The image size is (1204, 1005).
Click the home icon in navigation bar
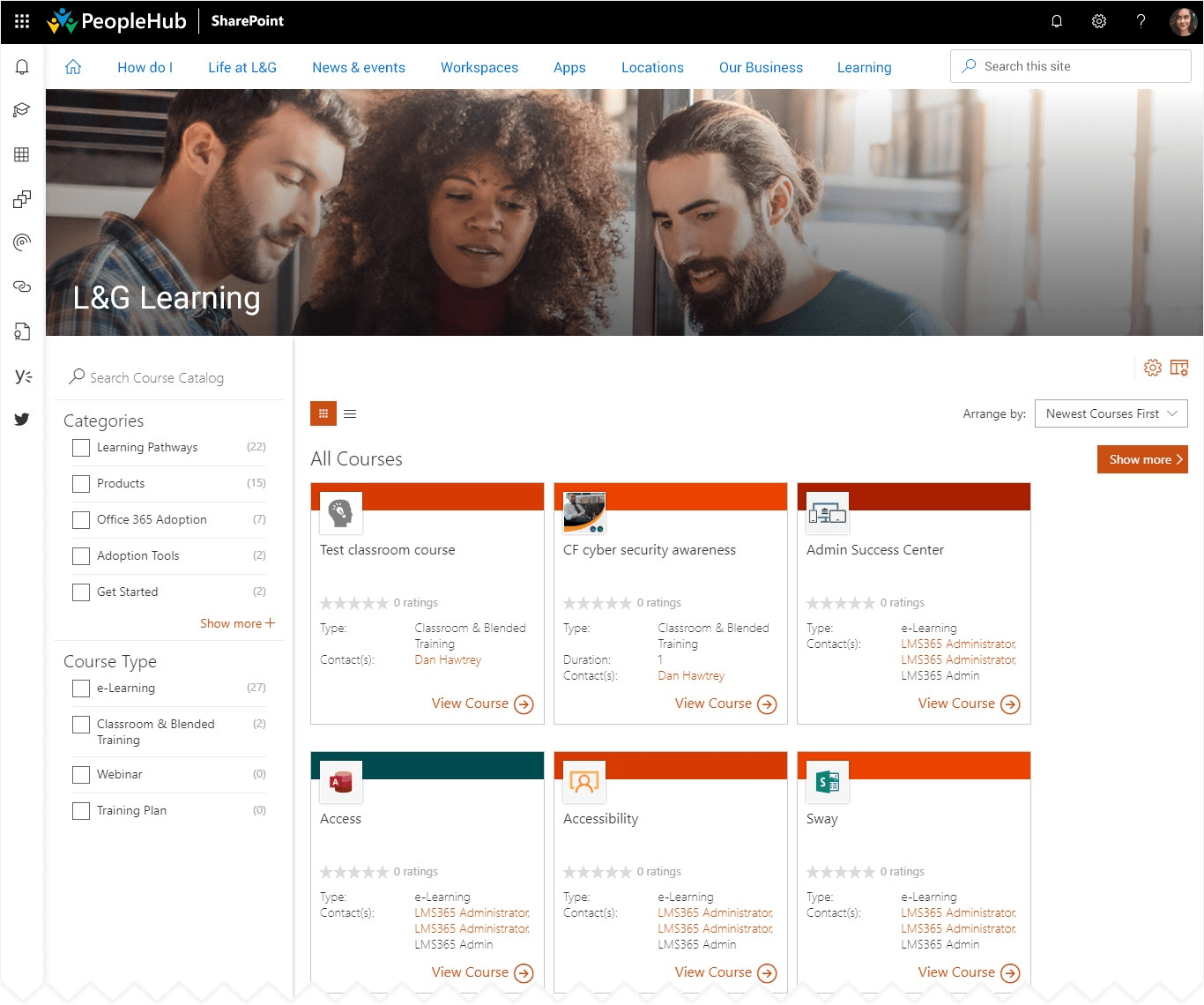pos(73,67)
